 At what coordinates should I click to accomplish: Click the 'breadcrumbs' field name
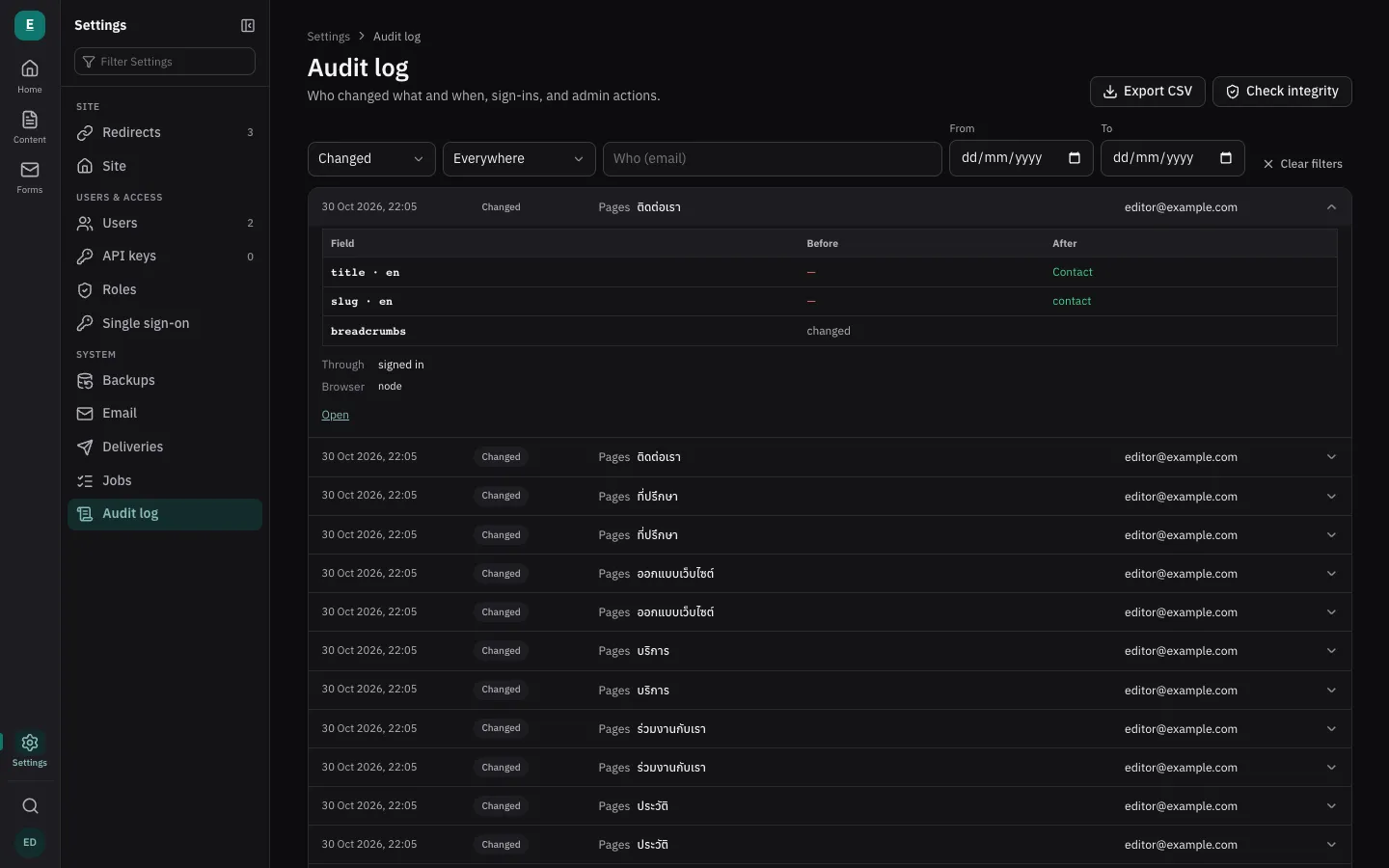368,332
